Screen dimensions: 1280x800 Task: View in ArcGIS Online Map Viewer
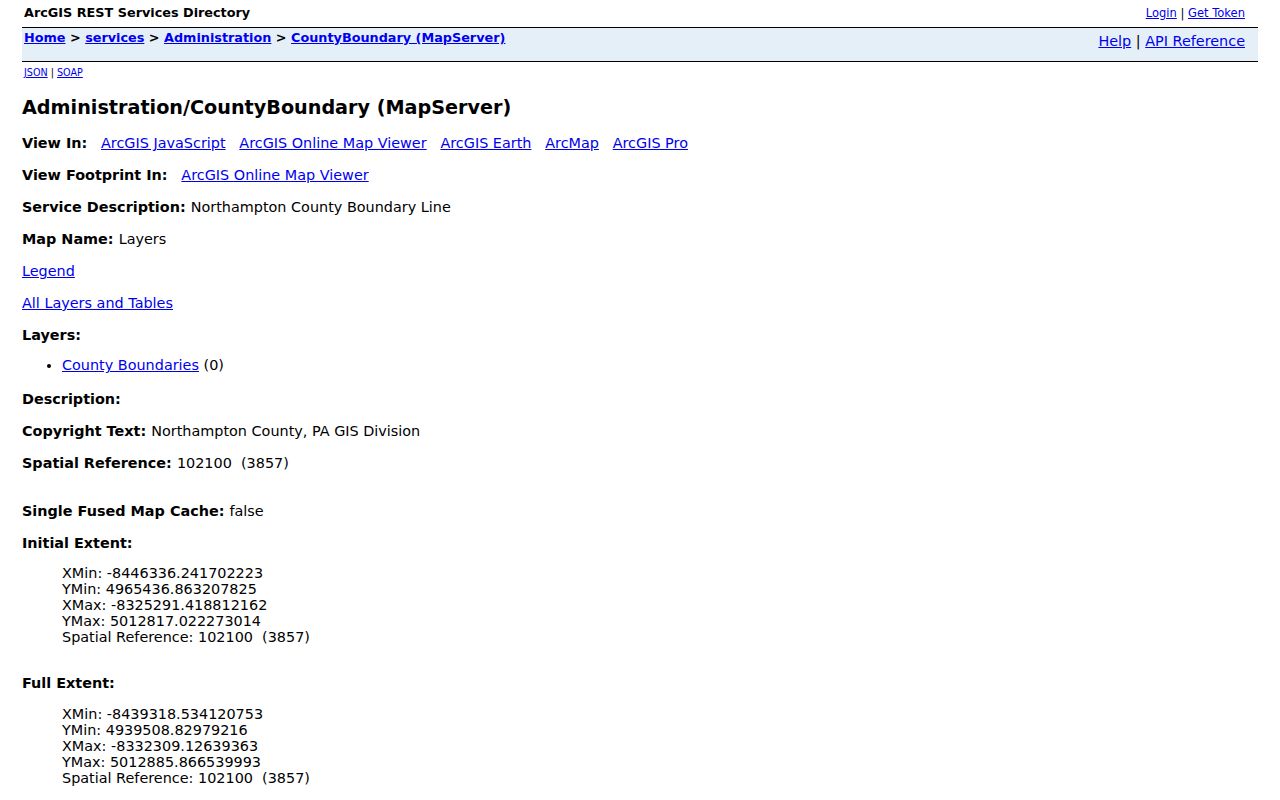click(333, 143)
